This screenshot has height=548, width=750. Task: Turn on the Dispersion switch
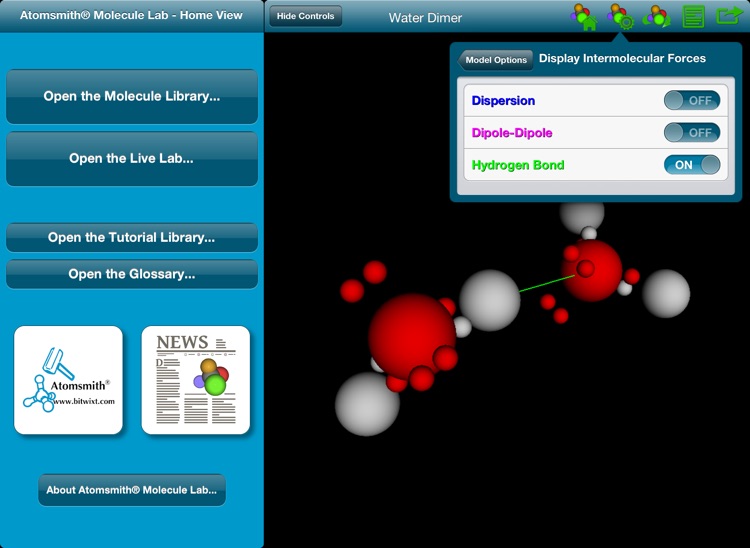click(692, 100)
